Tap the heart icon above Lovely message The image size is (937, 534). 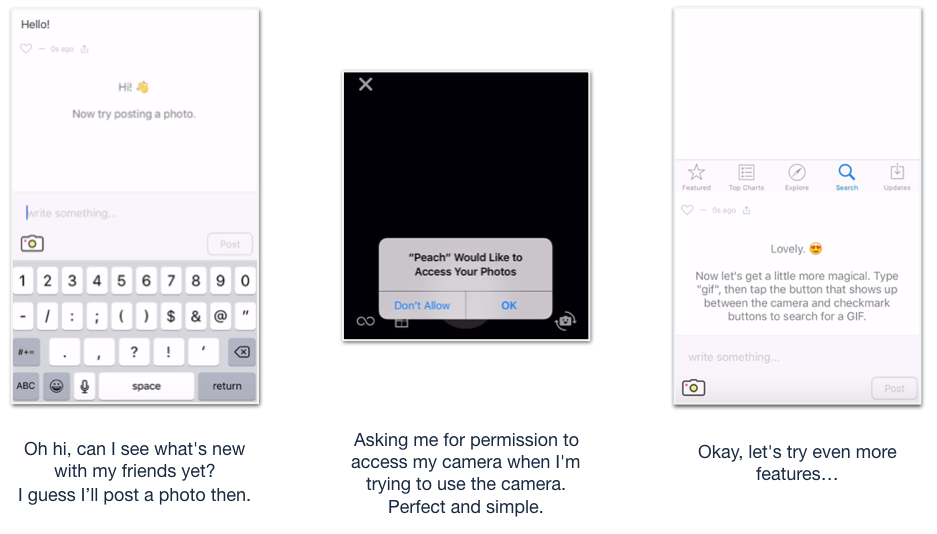coord(687,210)
